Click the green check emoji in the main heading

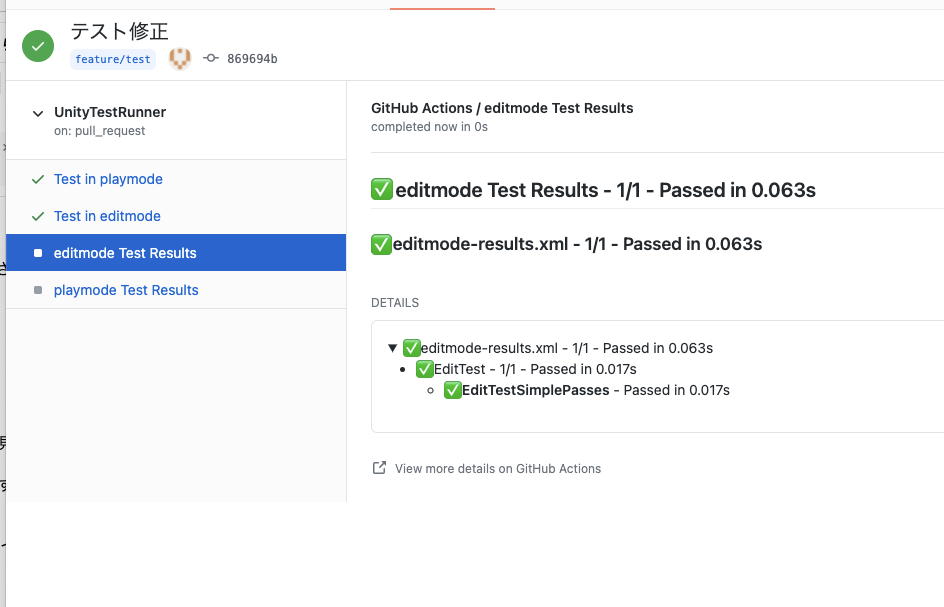click(382, 189)
